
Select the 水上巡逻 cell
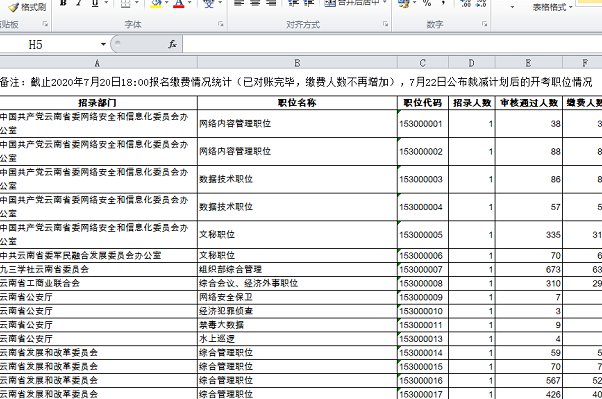(297, 339)
